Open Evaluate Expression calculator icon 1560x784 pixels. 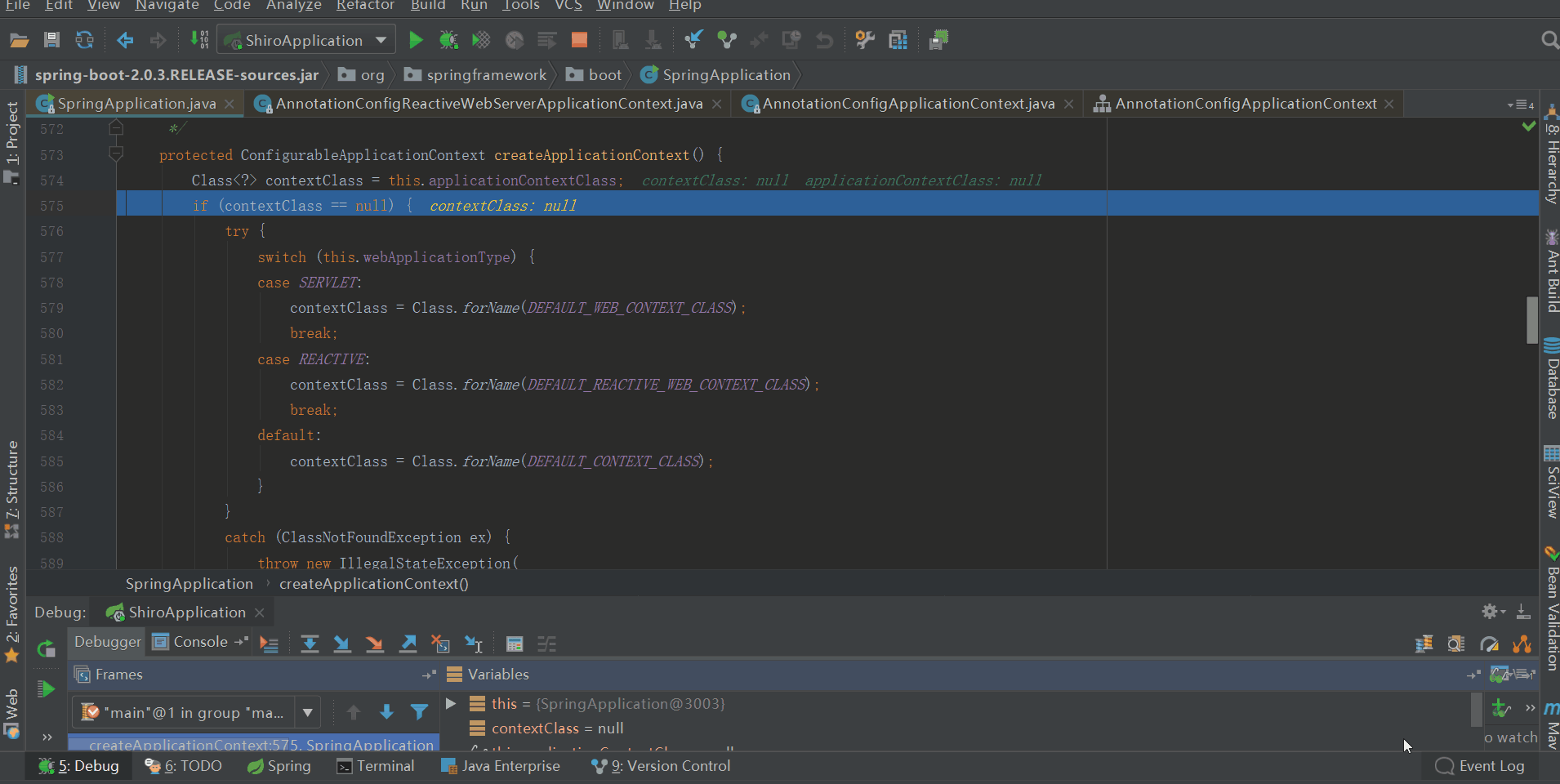[515, 644]
